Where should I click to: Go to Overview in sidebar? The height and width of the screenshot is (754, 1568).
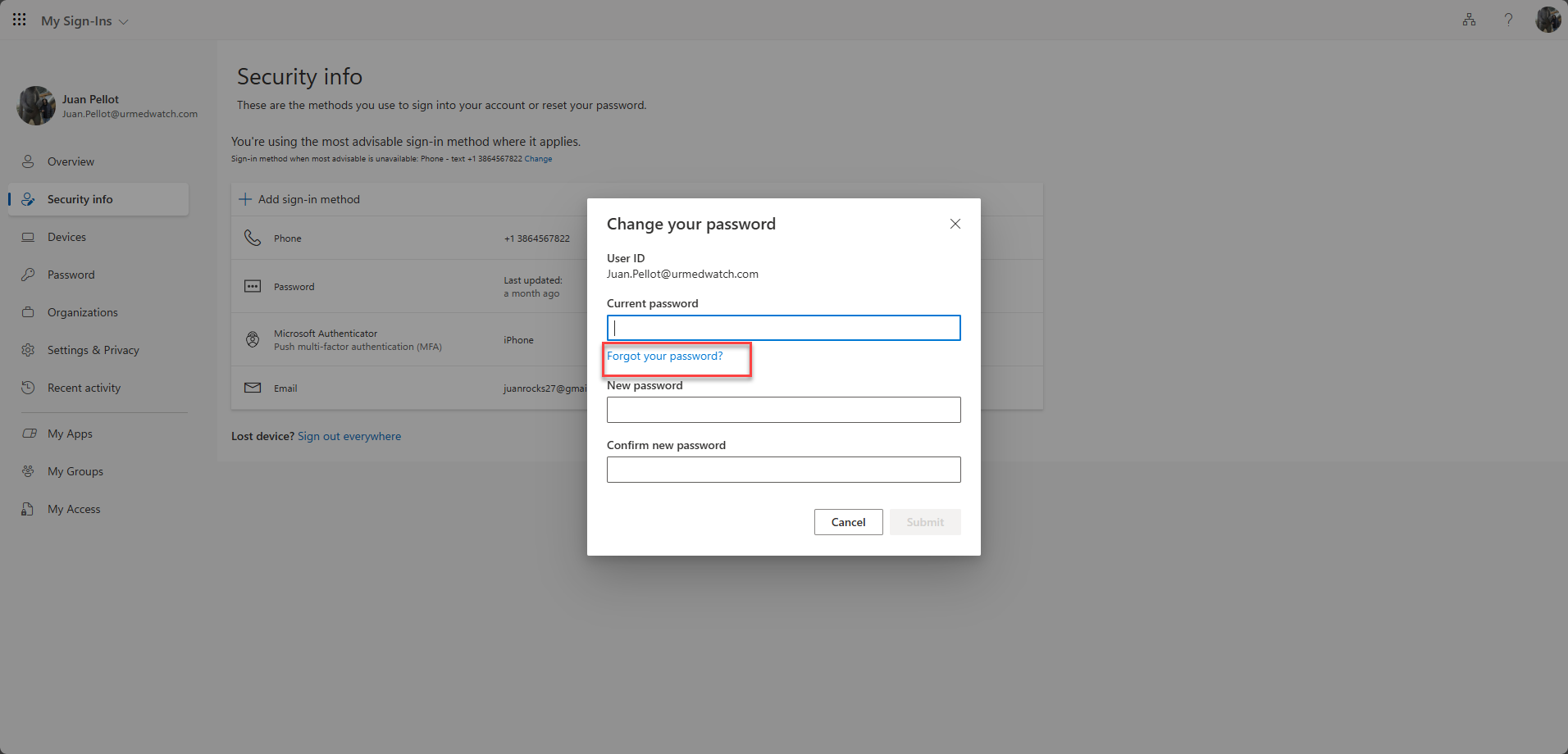tap(71, 161)
